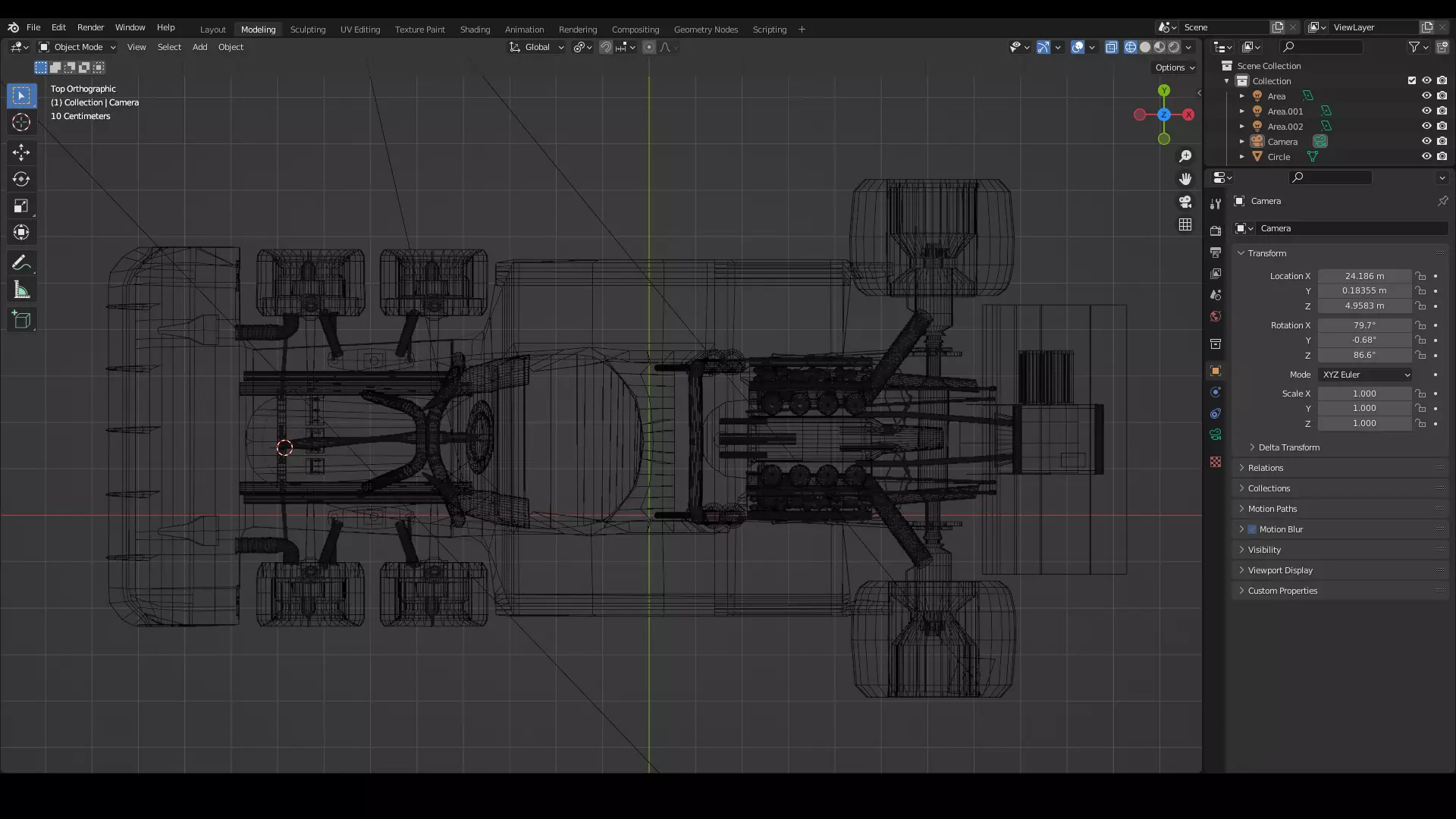Select the Rotate tool
This screenshot has height=819, width=1456.
[21, 179]
